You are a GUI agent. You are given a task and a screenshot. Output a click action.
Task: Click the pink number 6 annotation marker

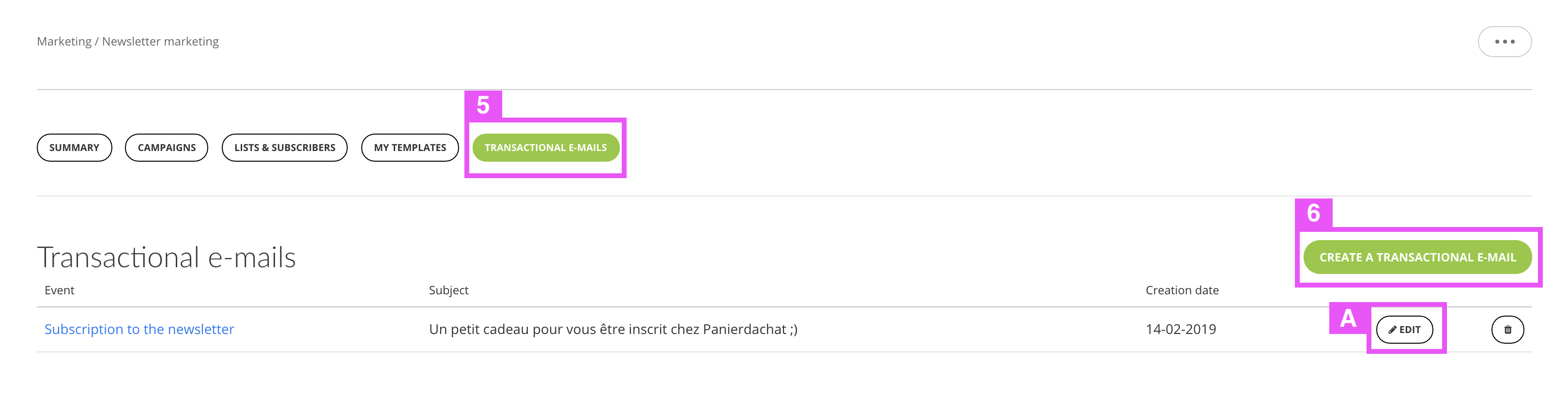1314,213
